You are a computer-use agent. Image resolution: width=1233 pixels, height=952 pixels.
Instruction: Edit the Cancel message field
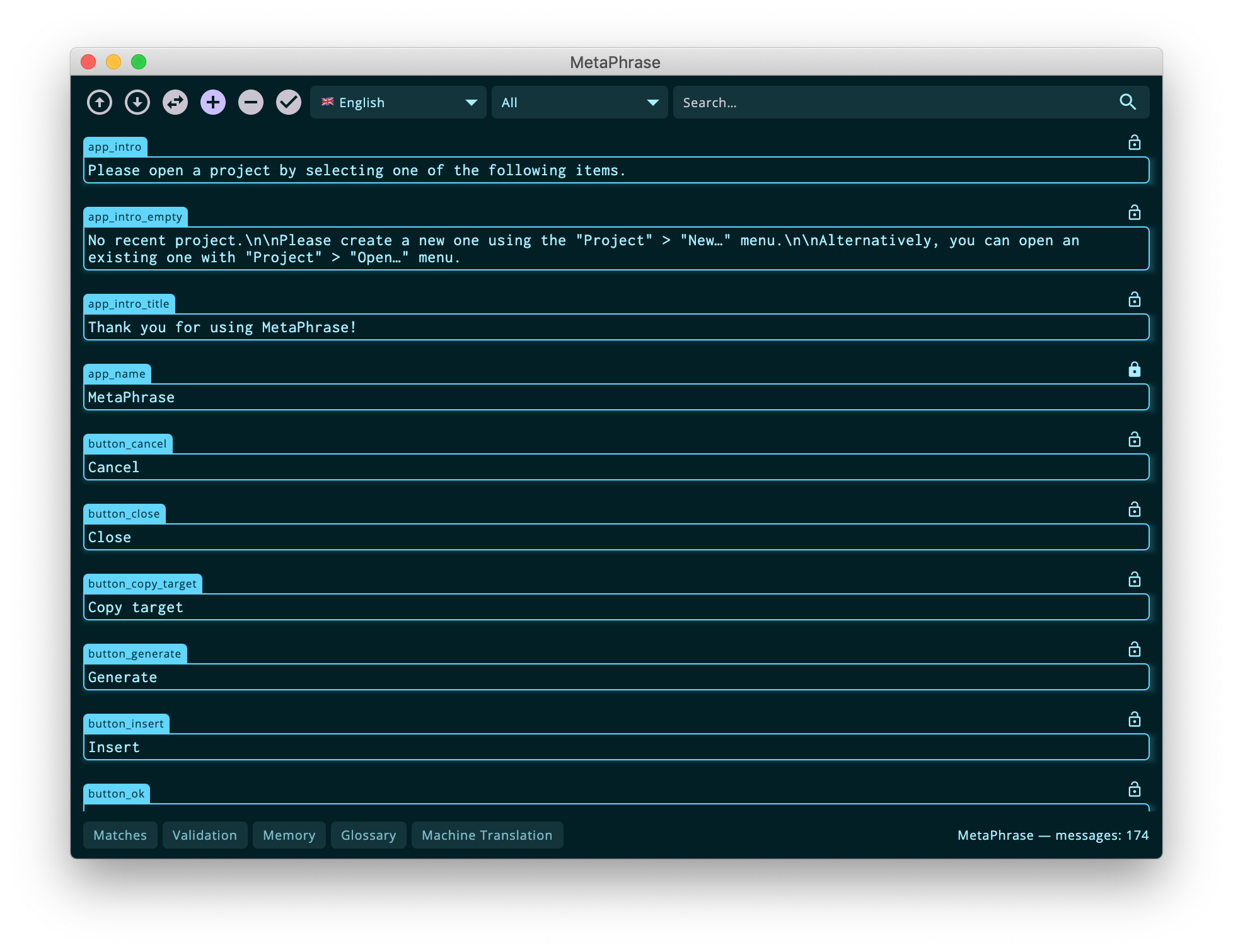click(x=616, y=467)
